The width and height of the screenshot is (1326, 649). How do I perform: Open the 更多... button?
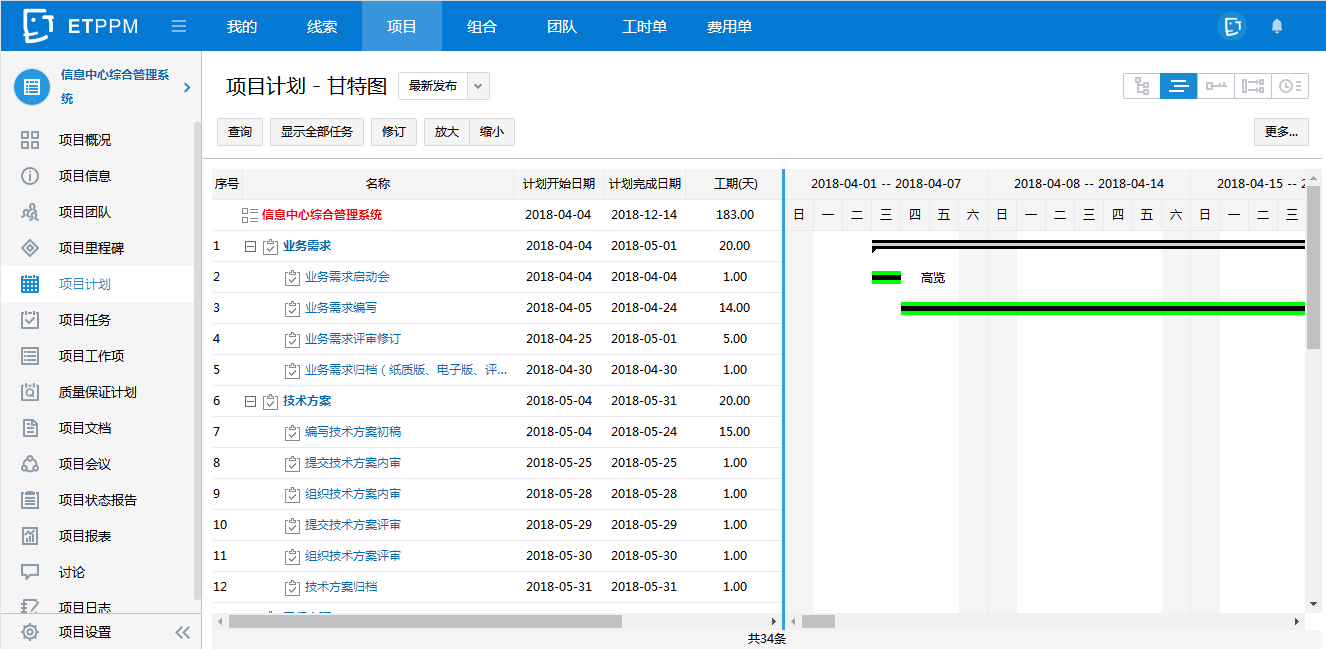(1281, 132)
